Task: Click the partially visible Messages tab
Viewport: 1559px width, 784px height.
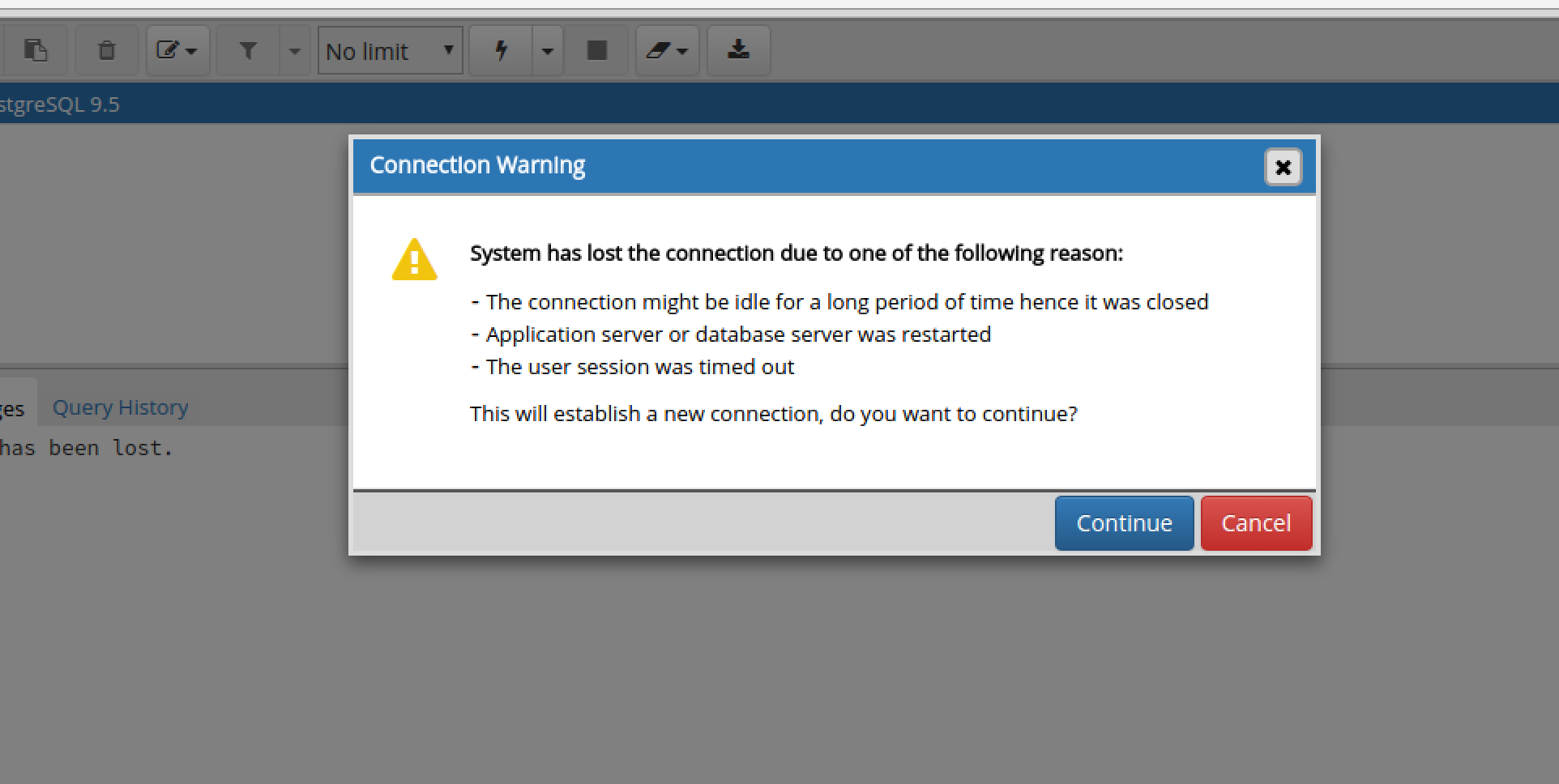Action: 13,408
